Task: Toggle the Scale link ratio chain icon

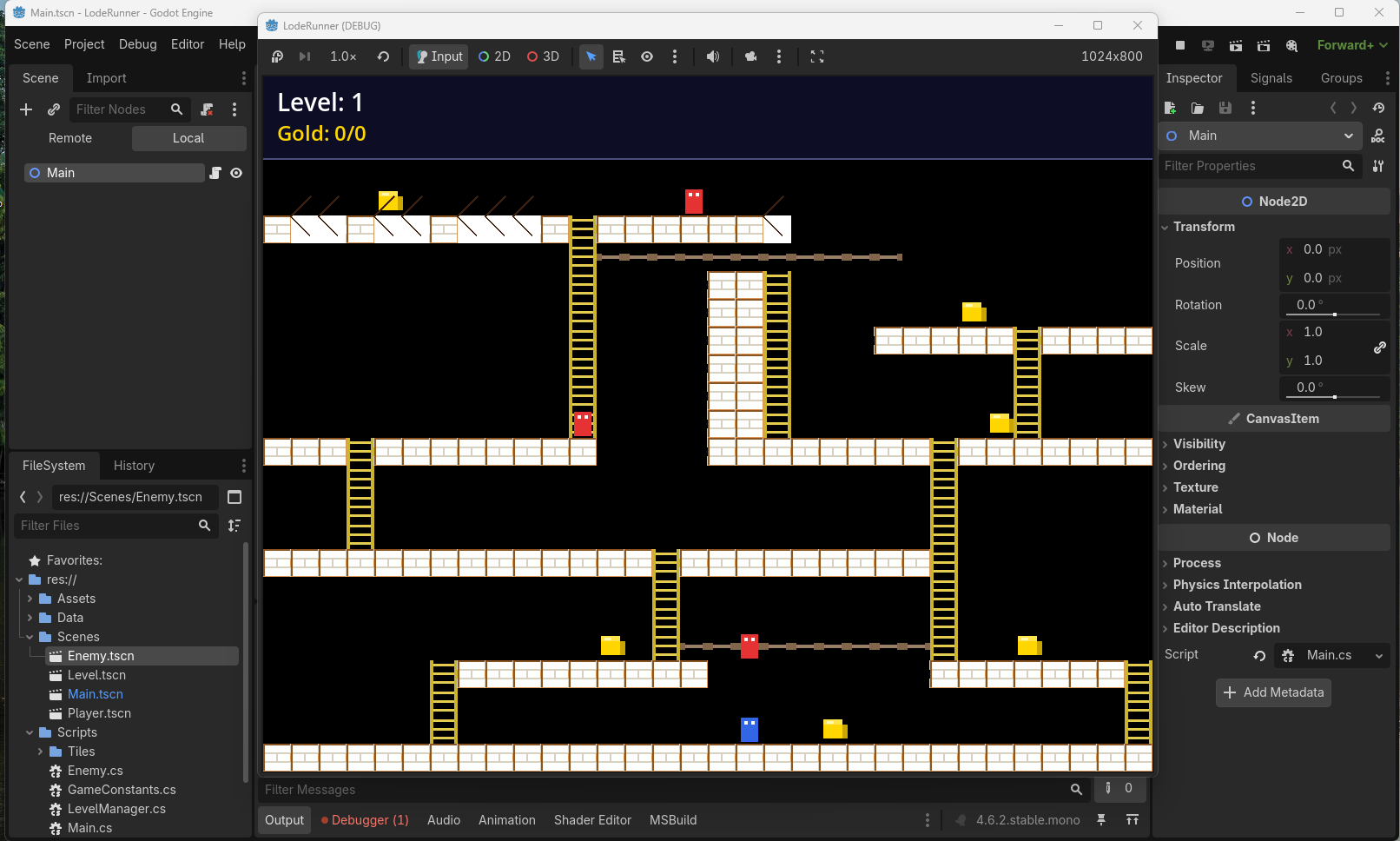Action: click(1379, 347)
